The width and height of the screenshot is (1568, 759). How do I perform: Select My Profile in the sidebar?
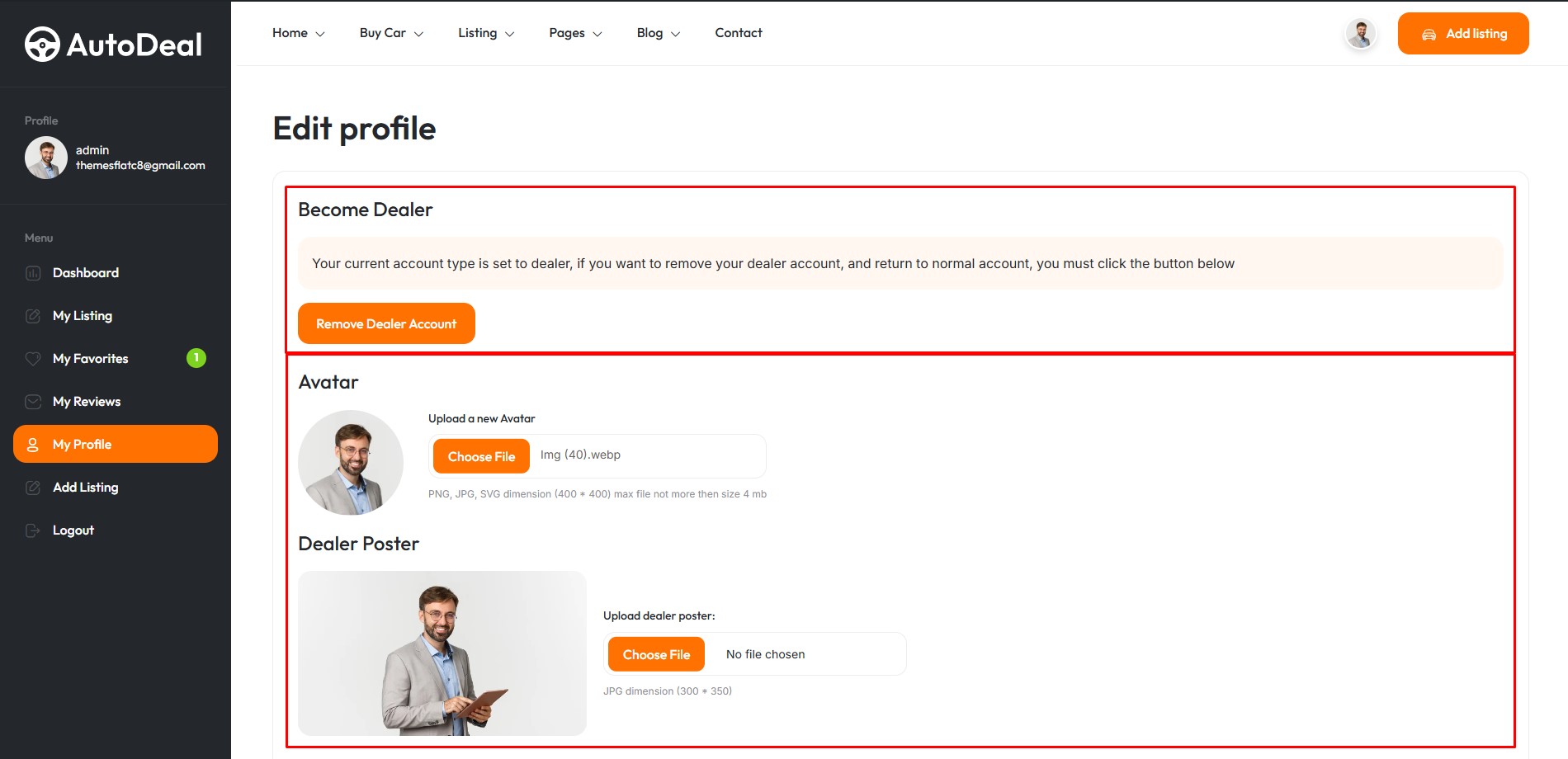click(x=116, y=444)
